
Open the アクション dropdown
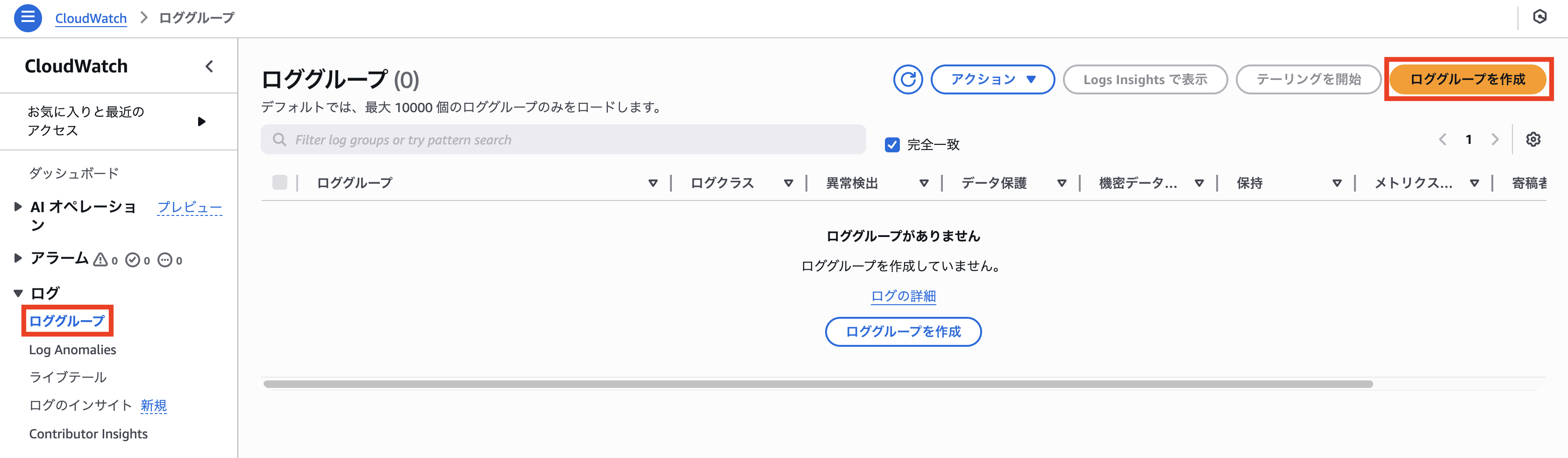[x=992, y=79]
